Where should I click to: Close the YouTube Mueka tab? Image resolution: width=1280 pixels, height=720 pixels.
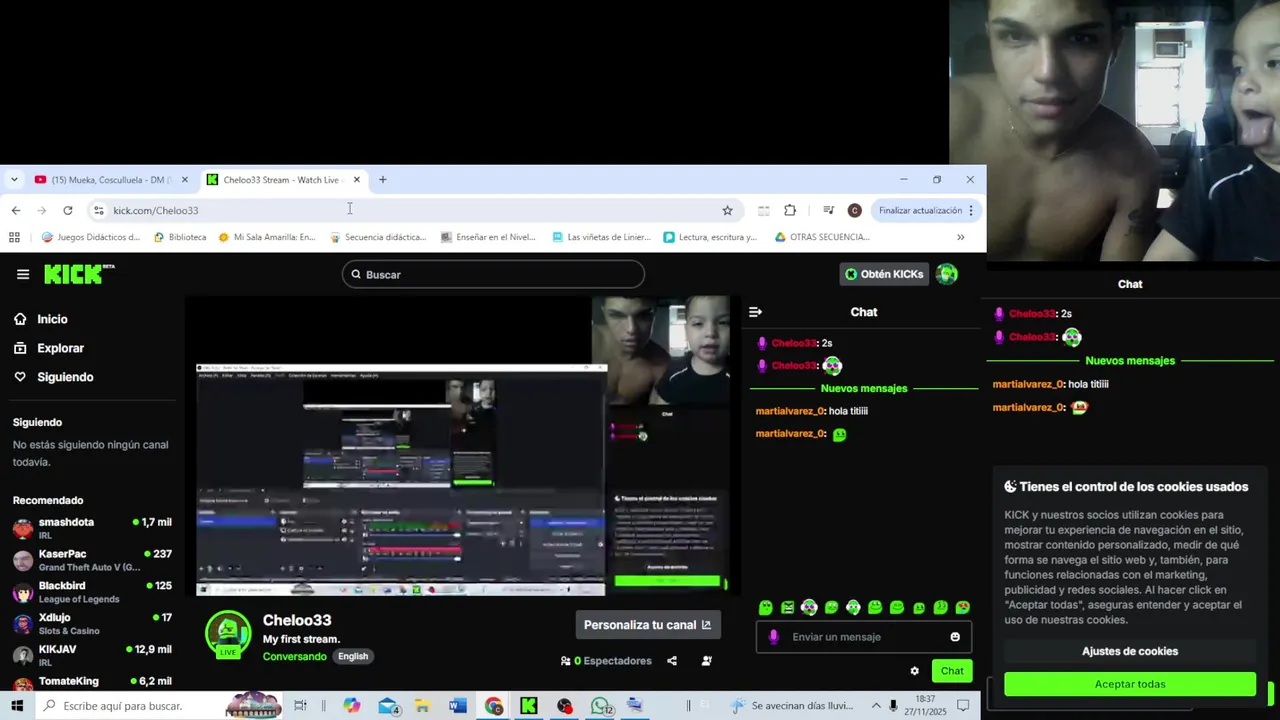(184, 180)
